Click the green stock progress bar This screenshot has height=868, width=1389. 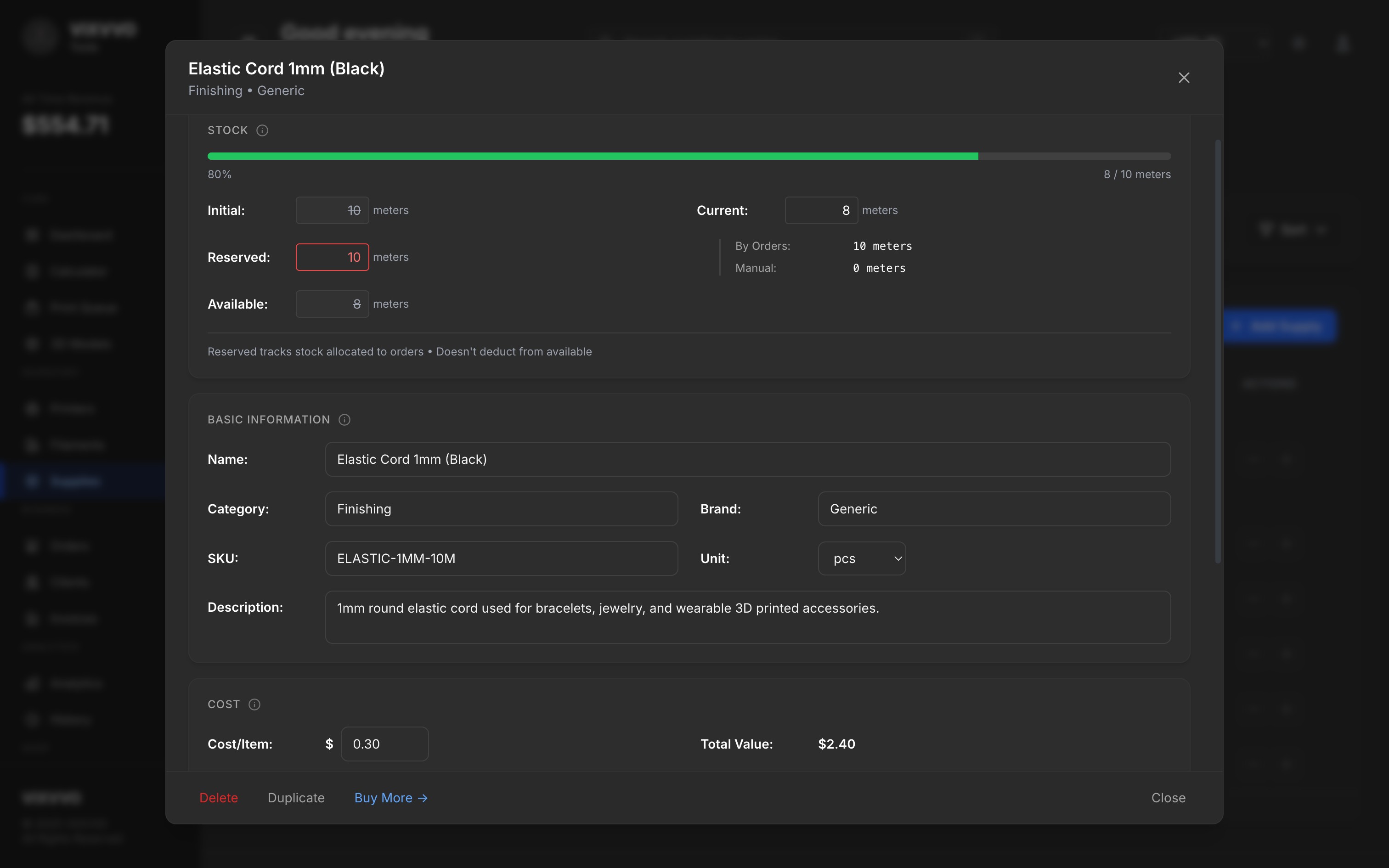(x=593, y=156)
